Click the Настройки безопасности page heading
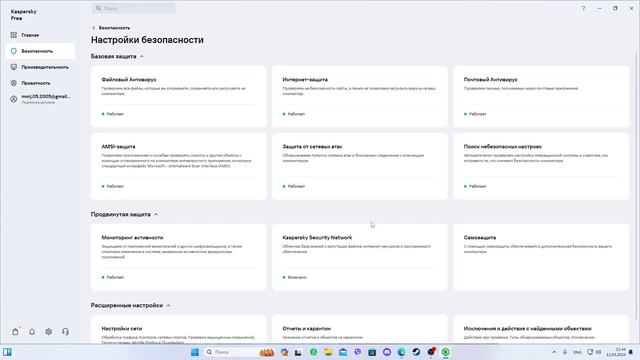 [x=147, y=40]
